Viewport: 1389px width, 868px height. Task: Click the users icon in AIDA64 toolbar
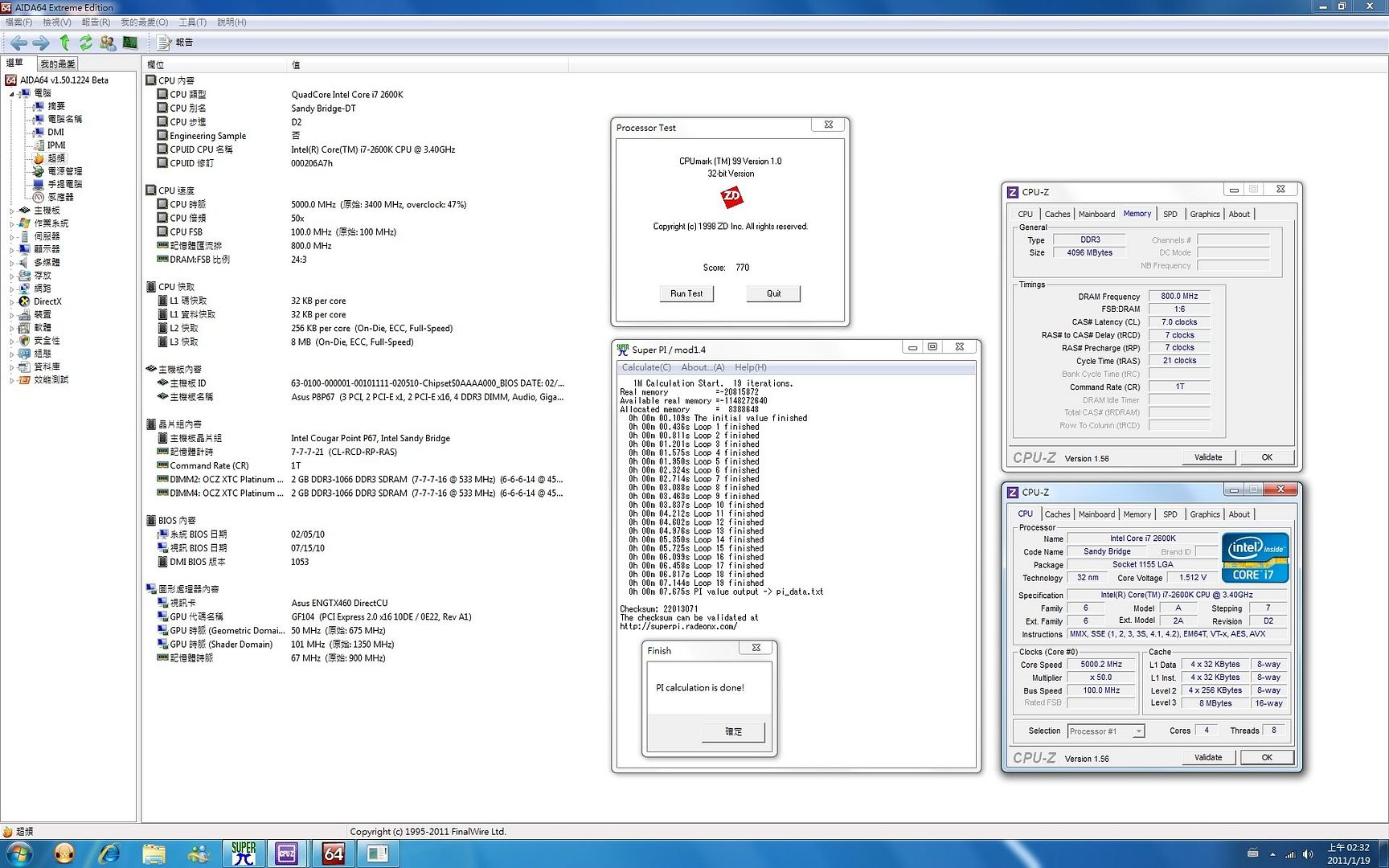[x=108, y=43]
